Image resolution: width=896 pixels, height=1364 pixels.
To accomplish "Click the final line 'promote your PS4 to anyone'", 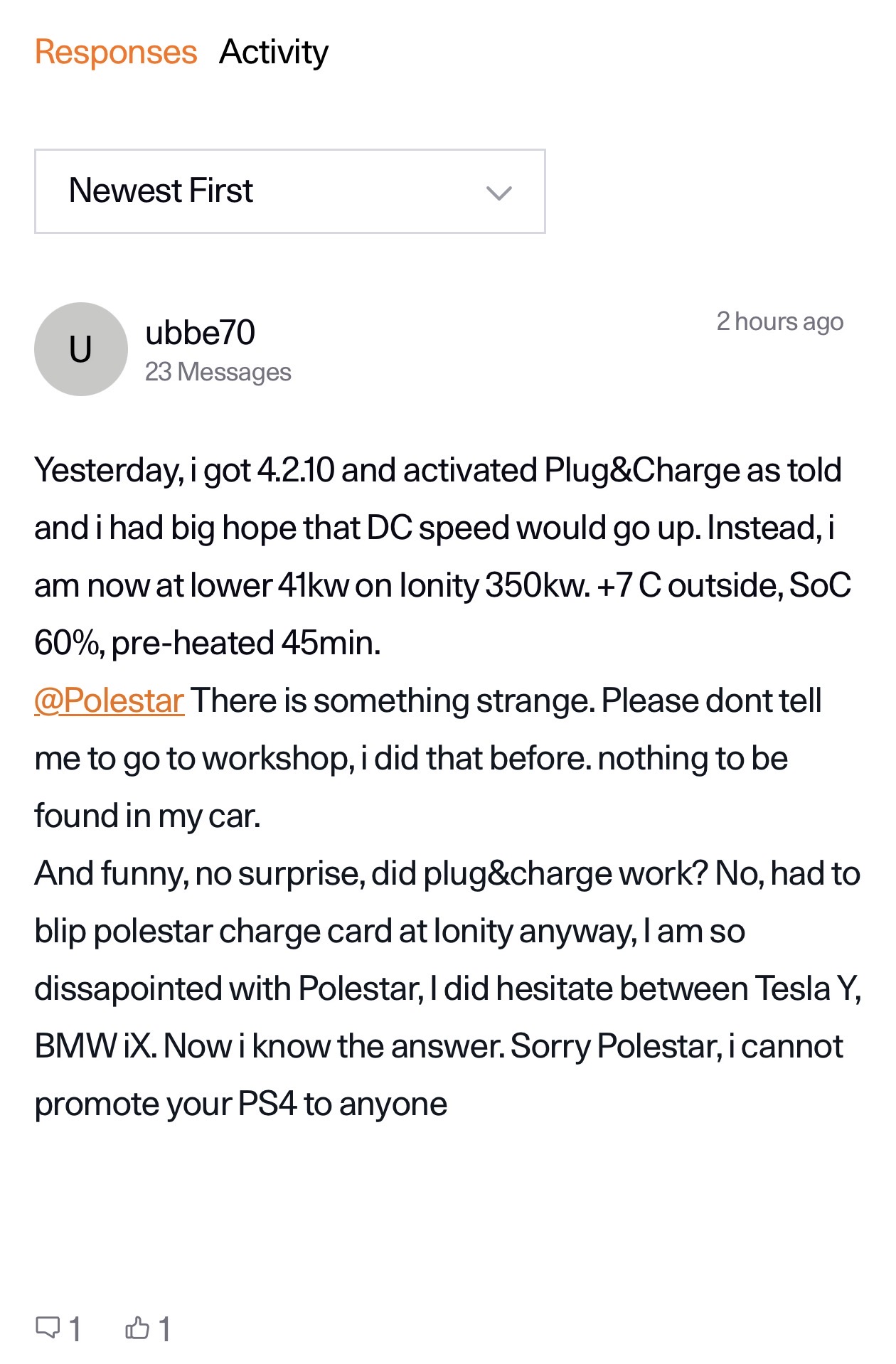I will [240, 1104].
